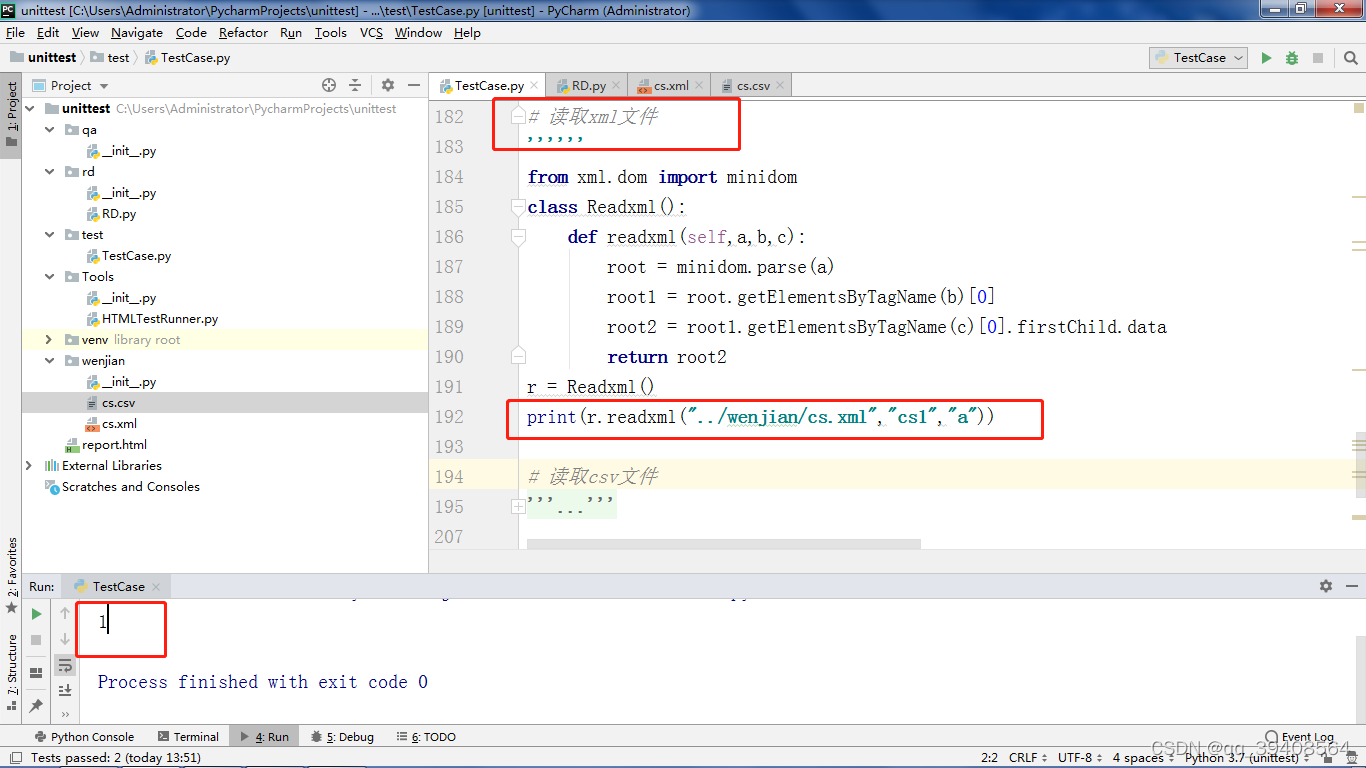1366x768 pixels.
Task: Collapse the readxml method at line 186
Action: 518,237
